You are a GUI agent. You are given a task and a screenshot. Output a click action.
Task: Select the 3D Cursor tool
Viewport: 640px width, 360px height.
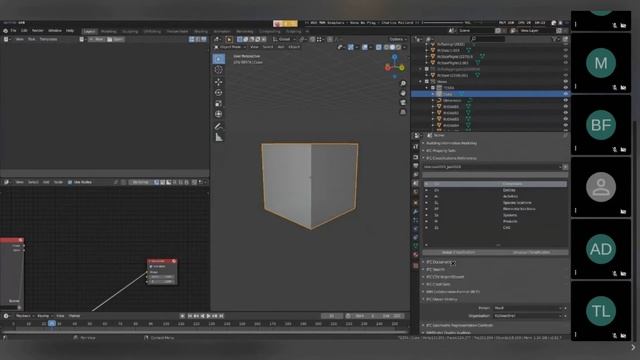tap(219, 70)
